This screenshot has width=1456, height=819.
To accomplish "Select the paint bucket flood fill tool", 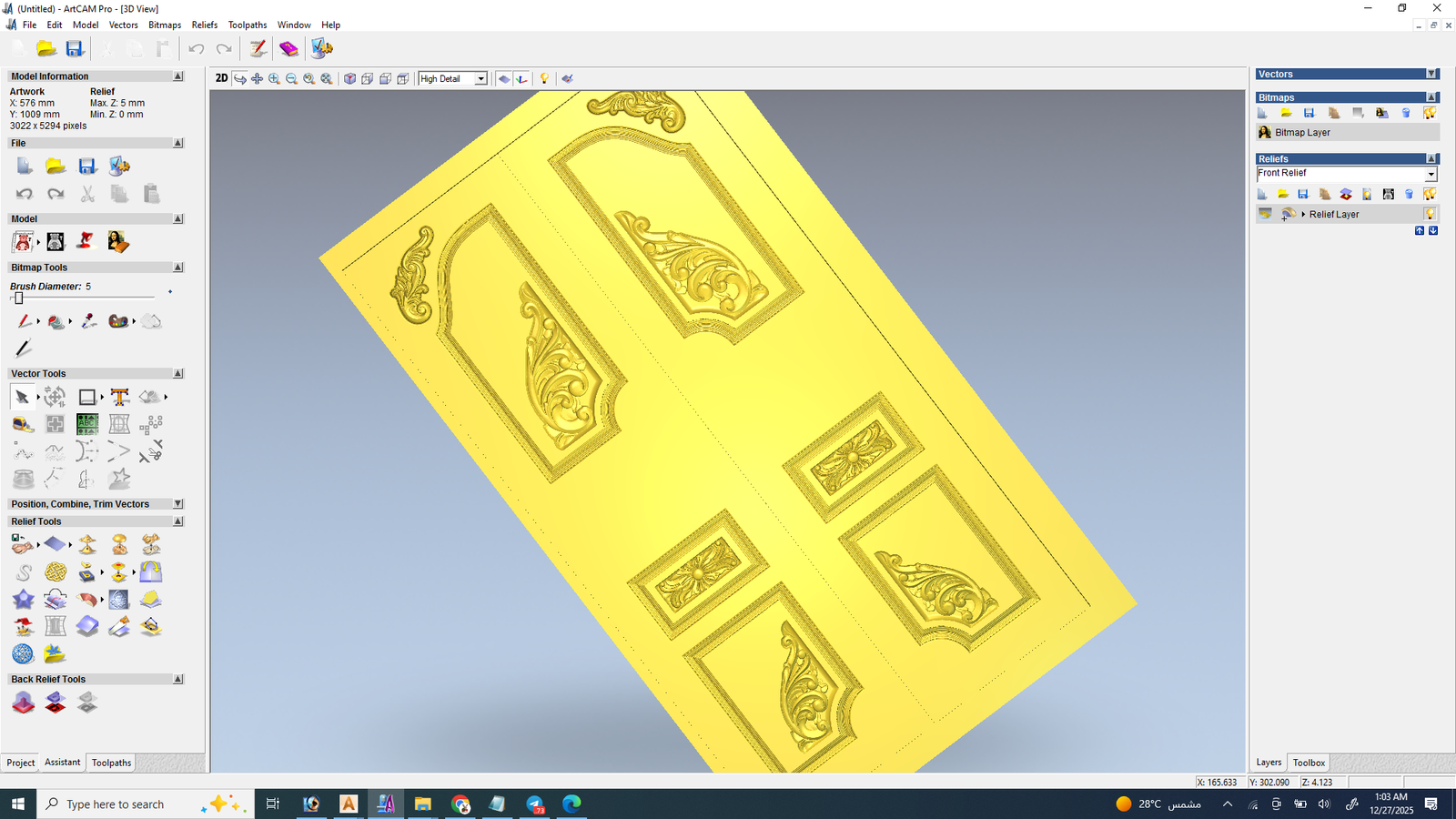I will point(56,321).
